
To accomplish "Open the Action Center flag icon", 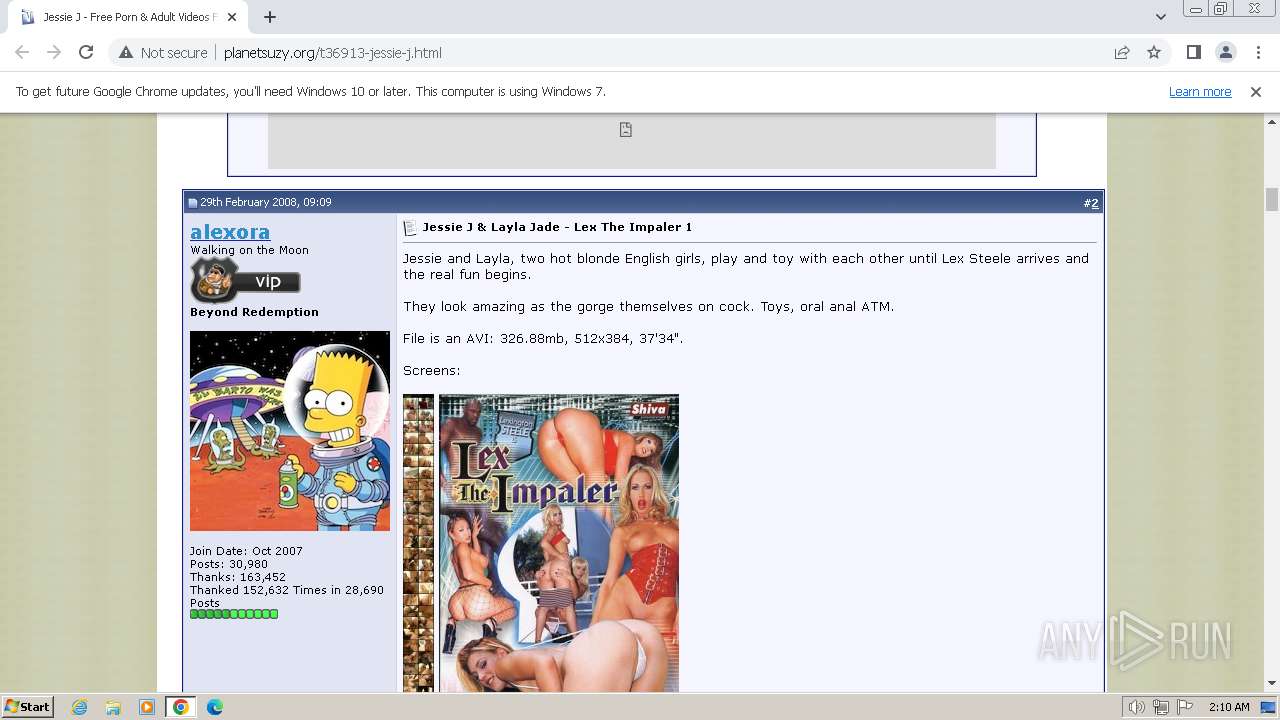I will click(1185, 707).
